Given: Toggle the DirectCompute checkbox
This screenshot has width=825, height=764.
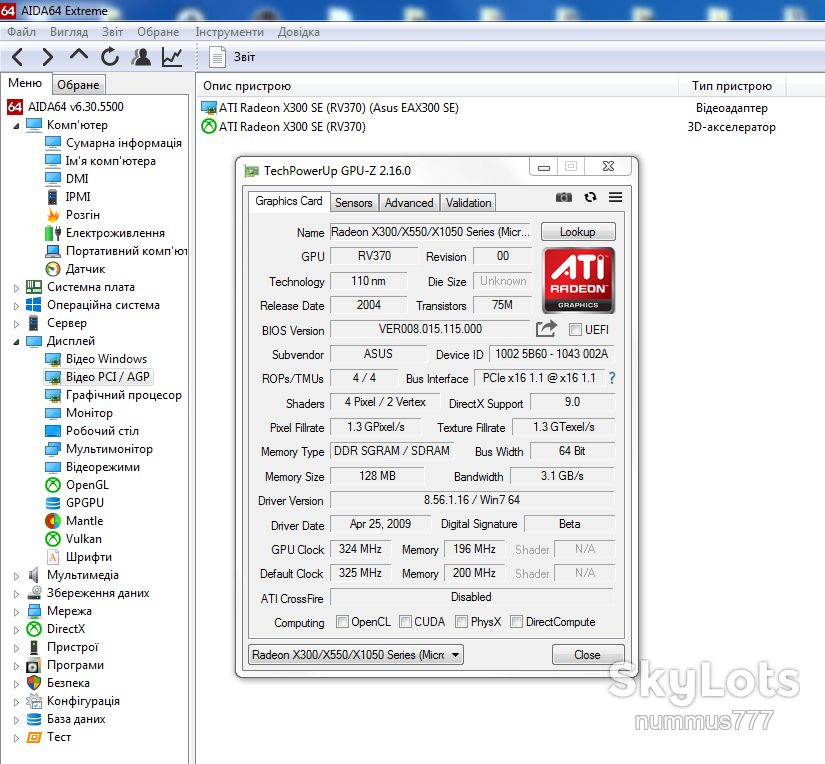Looking at the screenshot, I should [x=517, y=621].
